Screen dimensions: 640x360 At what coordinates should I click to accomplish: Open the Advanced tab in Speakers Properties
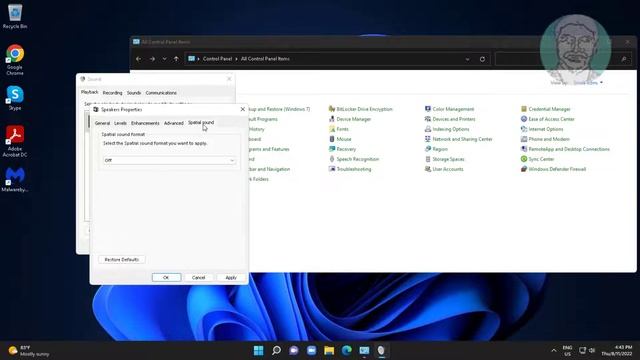(x=173, y=123)
